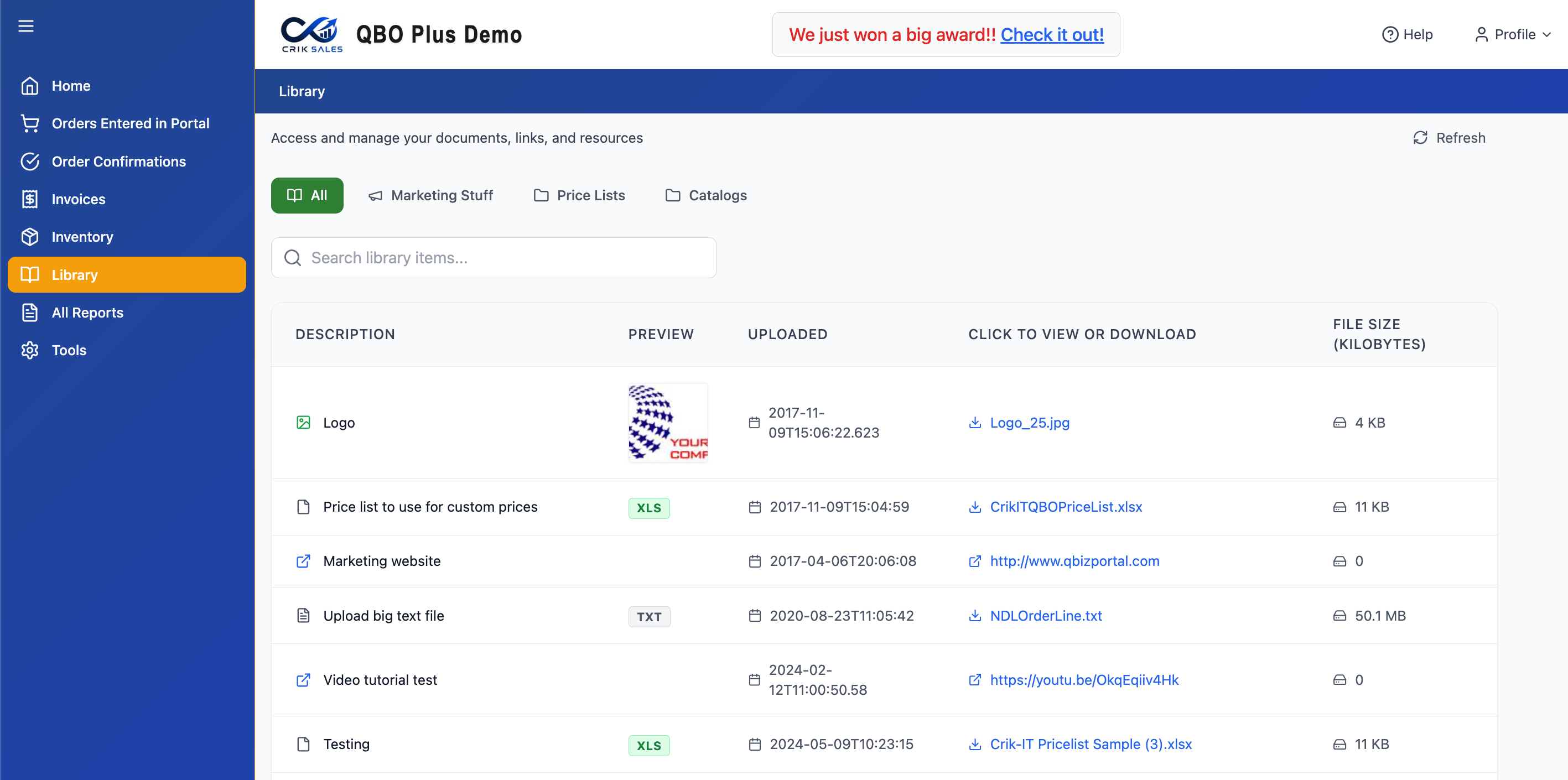Click the 'Testing' row description

346,744
